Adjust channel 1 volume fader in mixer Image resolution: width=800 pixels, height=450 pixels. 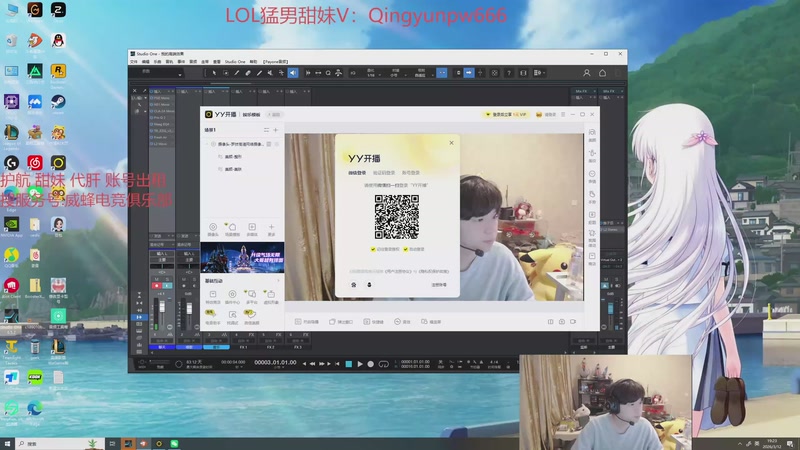(x=163, y=307)
